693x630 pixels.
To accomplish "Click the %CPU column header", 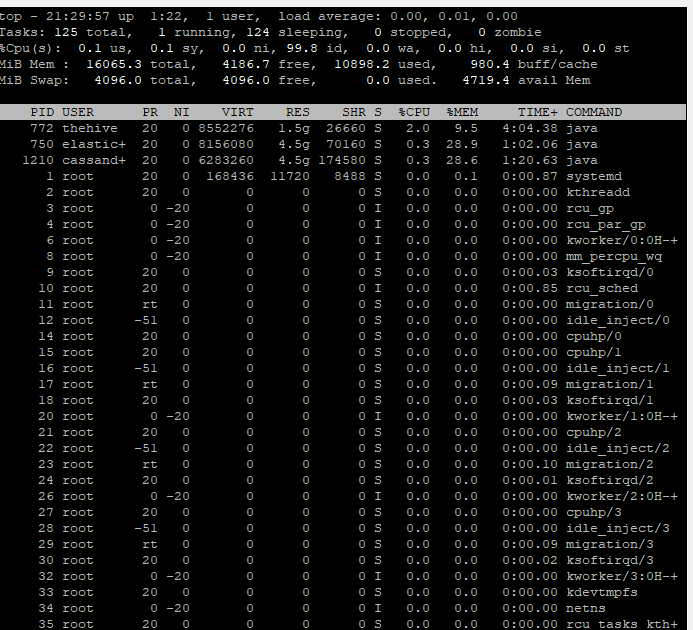I will [x=414, y=112].
